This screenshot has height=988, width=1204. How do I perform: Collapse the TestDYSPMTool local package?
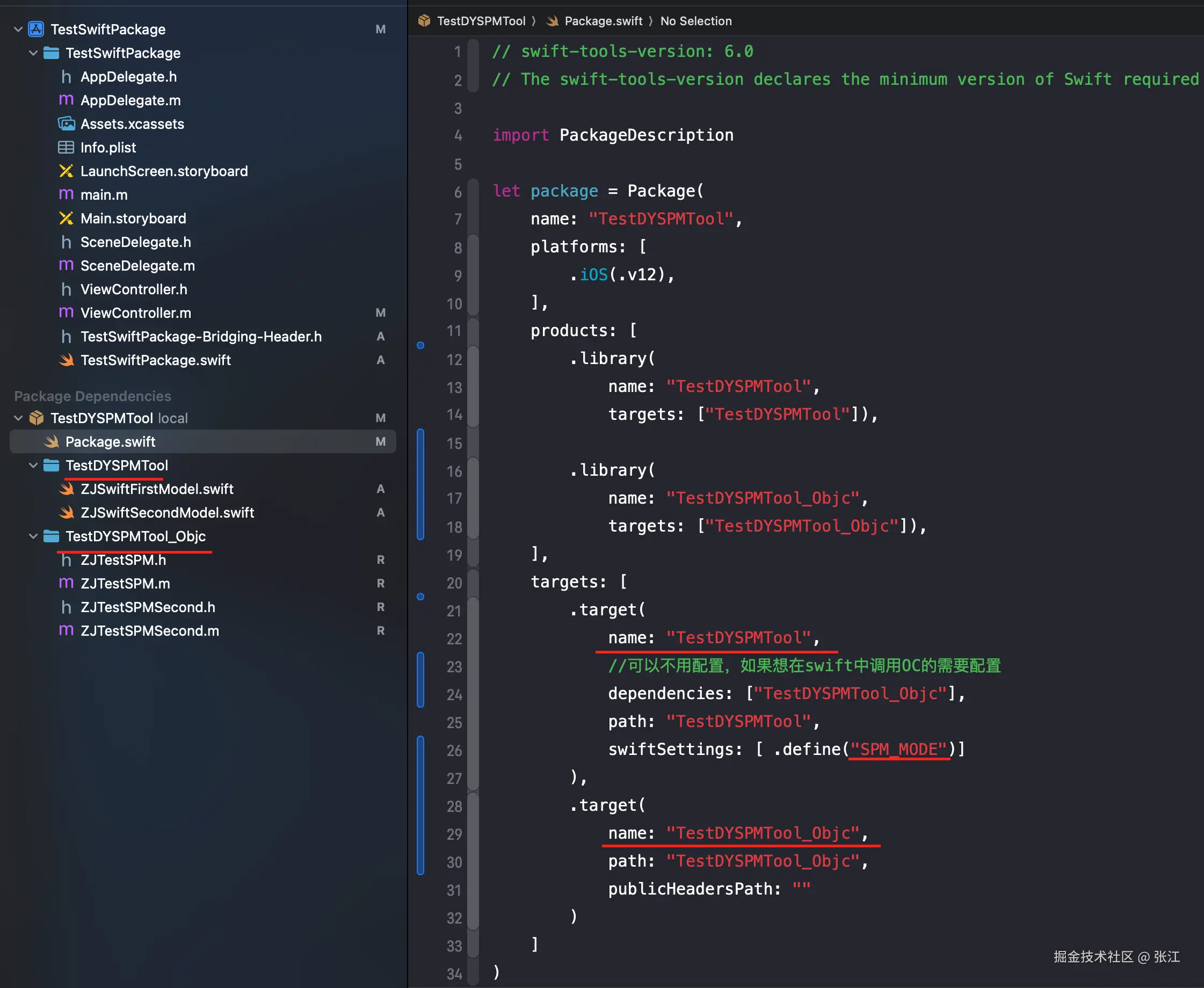(x=18, y=418)
